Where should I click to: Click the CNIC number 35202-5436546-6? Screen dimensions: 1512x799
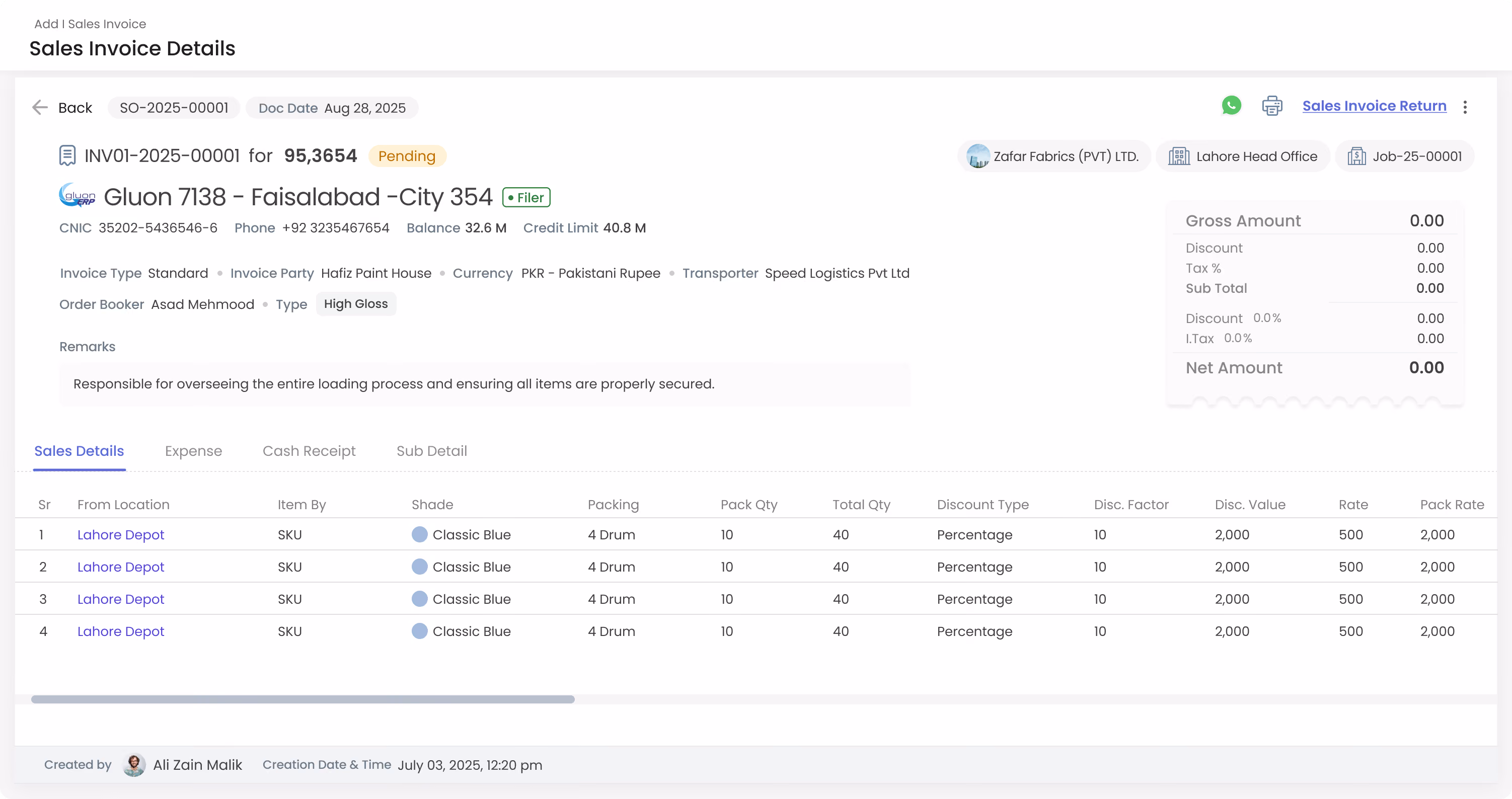158,227
